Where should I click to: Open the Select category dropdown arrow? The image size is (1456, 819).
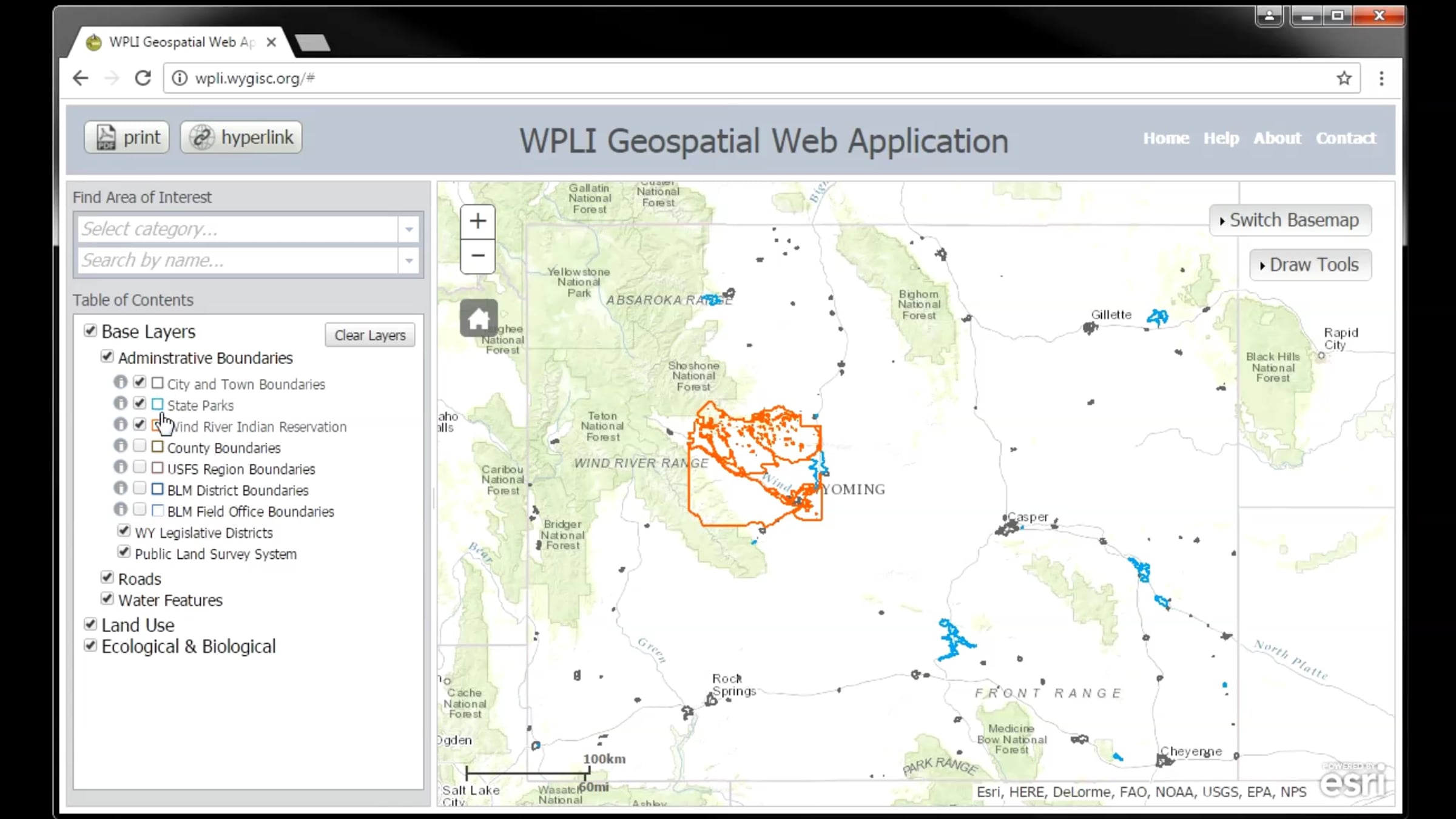point(409,229)
